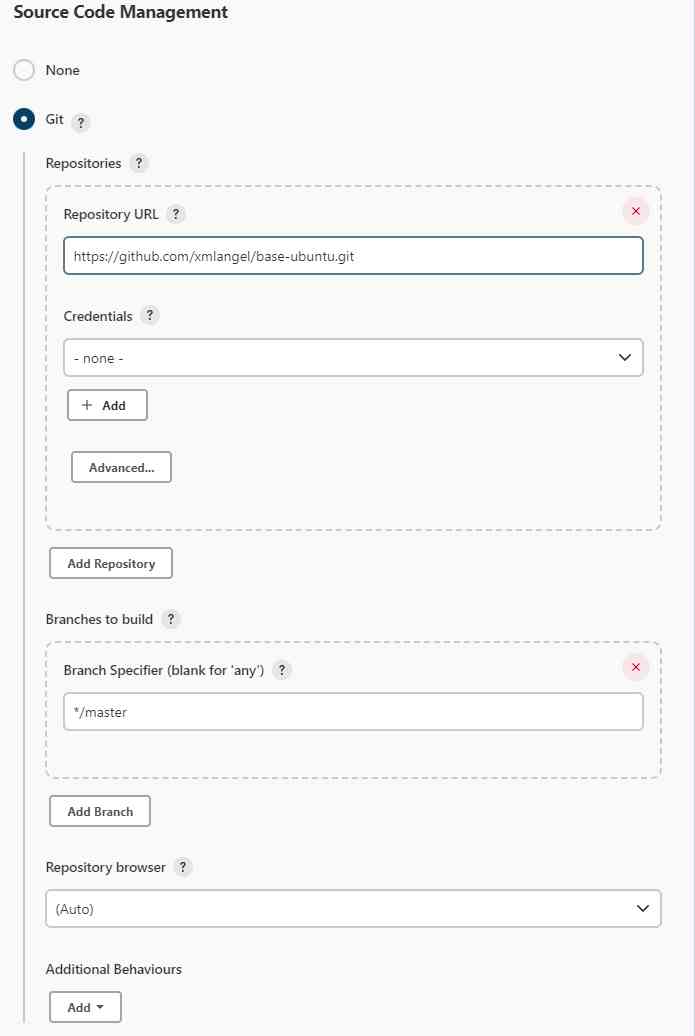Delete the base-ubuntu repository entry
695x1036 pixels.
coord(634,211)
